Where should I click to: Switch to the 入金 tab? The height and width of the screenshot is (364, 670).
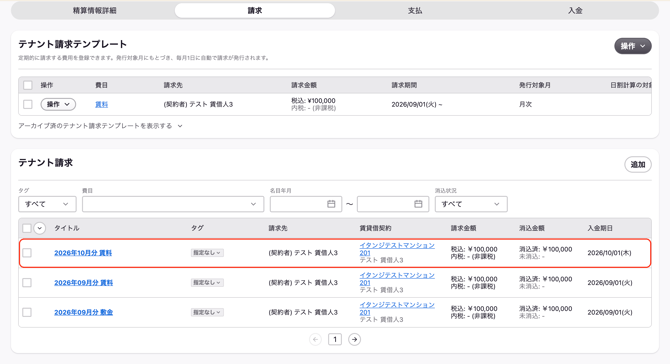point(575,11)
